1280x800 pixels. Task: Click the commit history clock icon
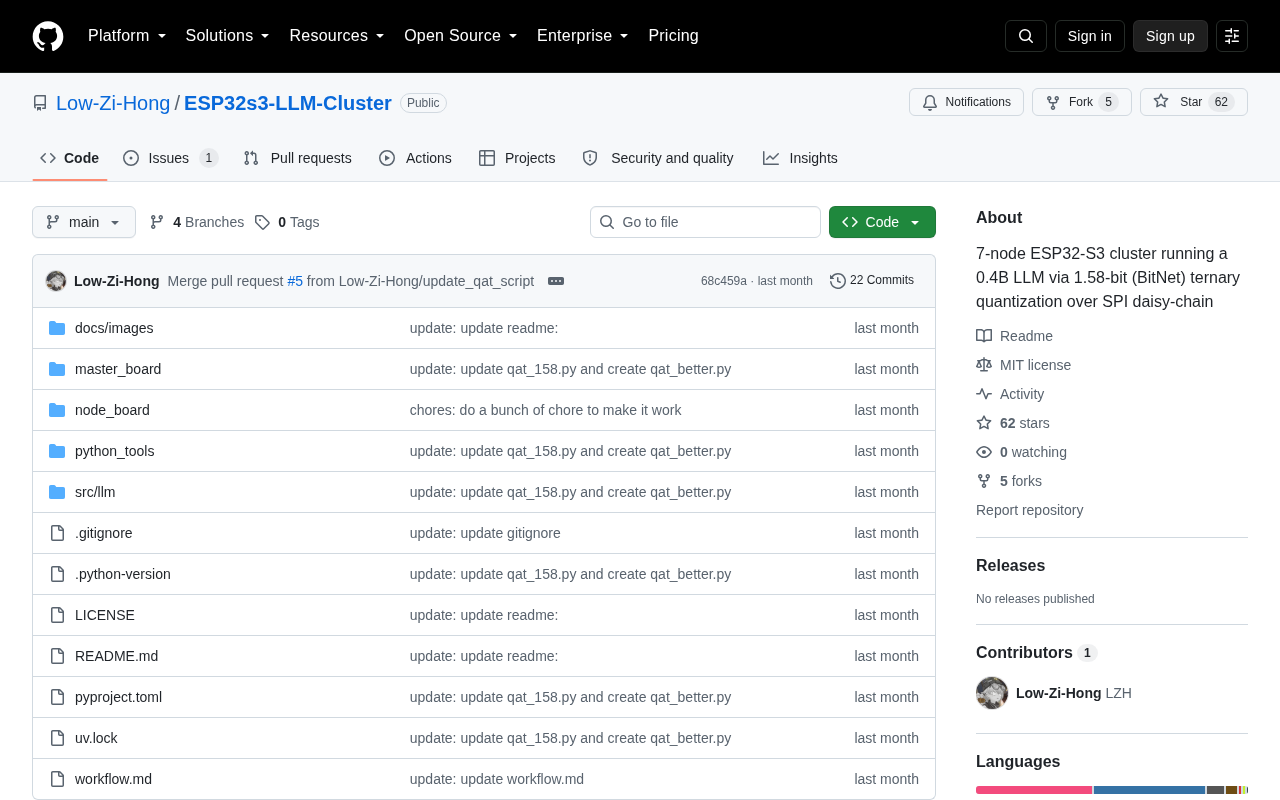tap(838, 281)
